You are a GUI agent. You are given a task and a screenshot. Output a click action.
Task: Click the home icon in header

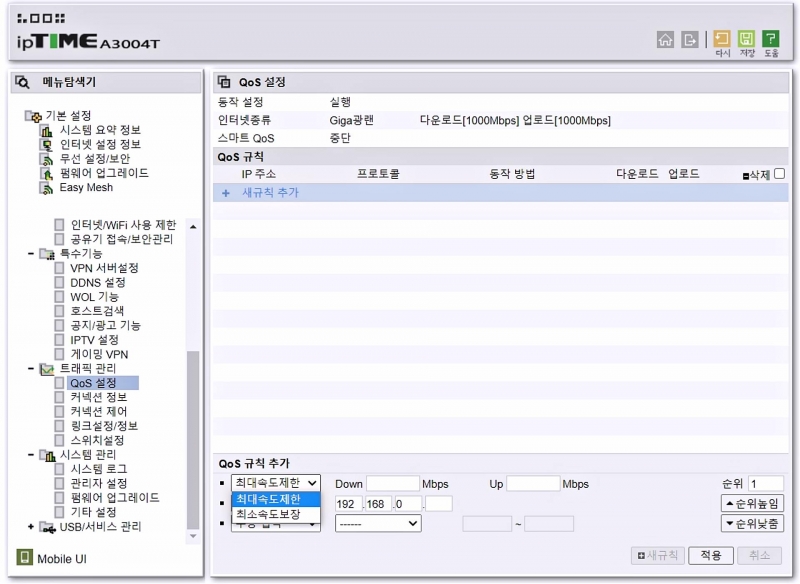665,40
